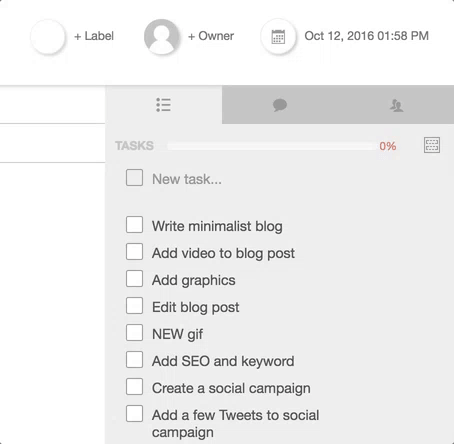Screen dimensions: 454x444
Task: Click the owner avatar icon
Action: click(161, 36)
